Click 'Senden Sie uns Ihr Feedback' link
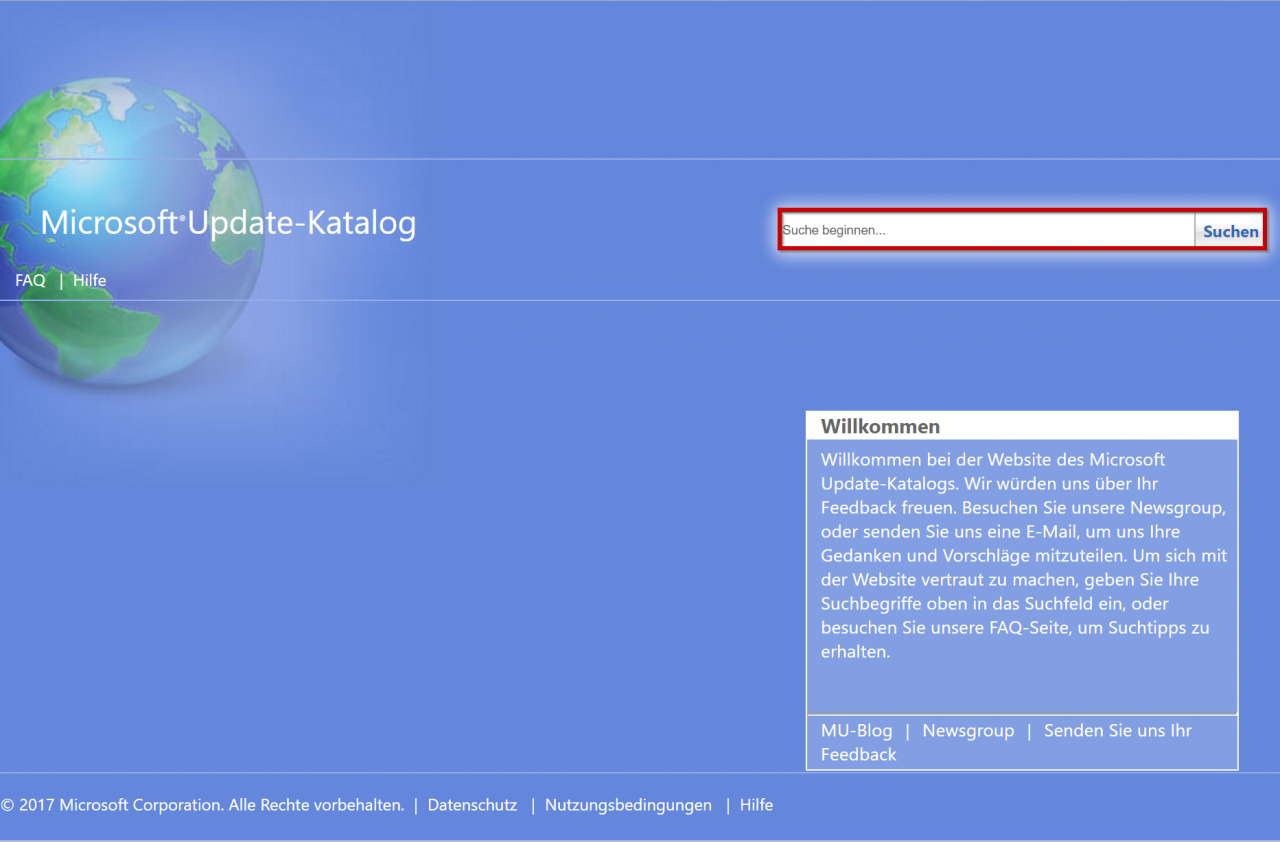Screen dimensions: 1280x842 click(1006, 743)
